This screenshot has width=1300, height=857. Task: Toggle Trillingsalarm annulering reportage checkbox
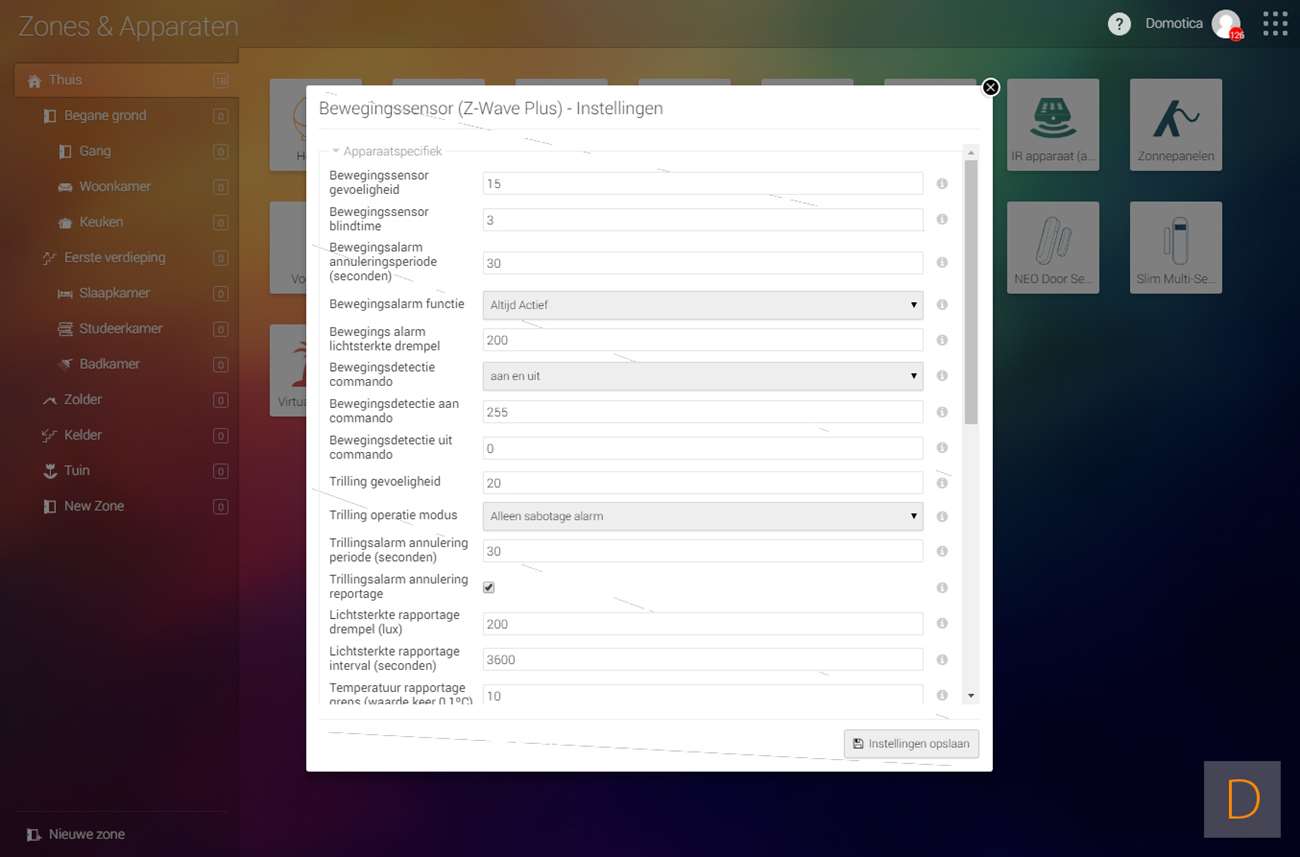tap(489, 587)
